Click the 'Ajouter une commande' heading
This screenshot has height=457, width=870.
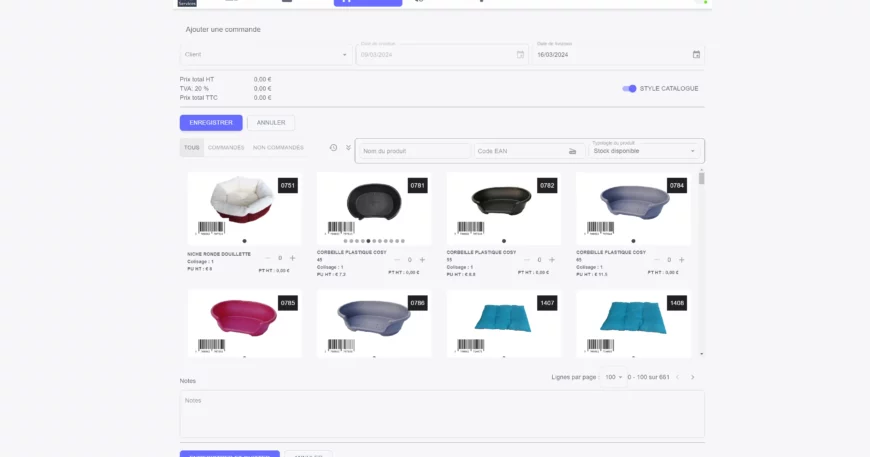(223, 29)
